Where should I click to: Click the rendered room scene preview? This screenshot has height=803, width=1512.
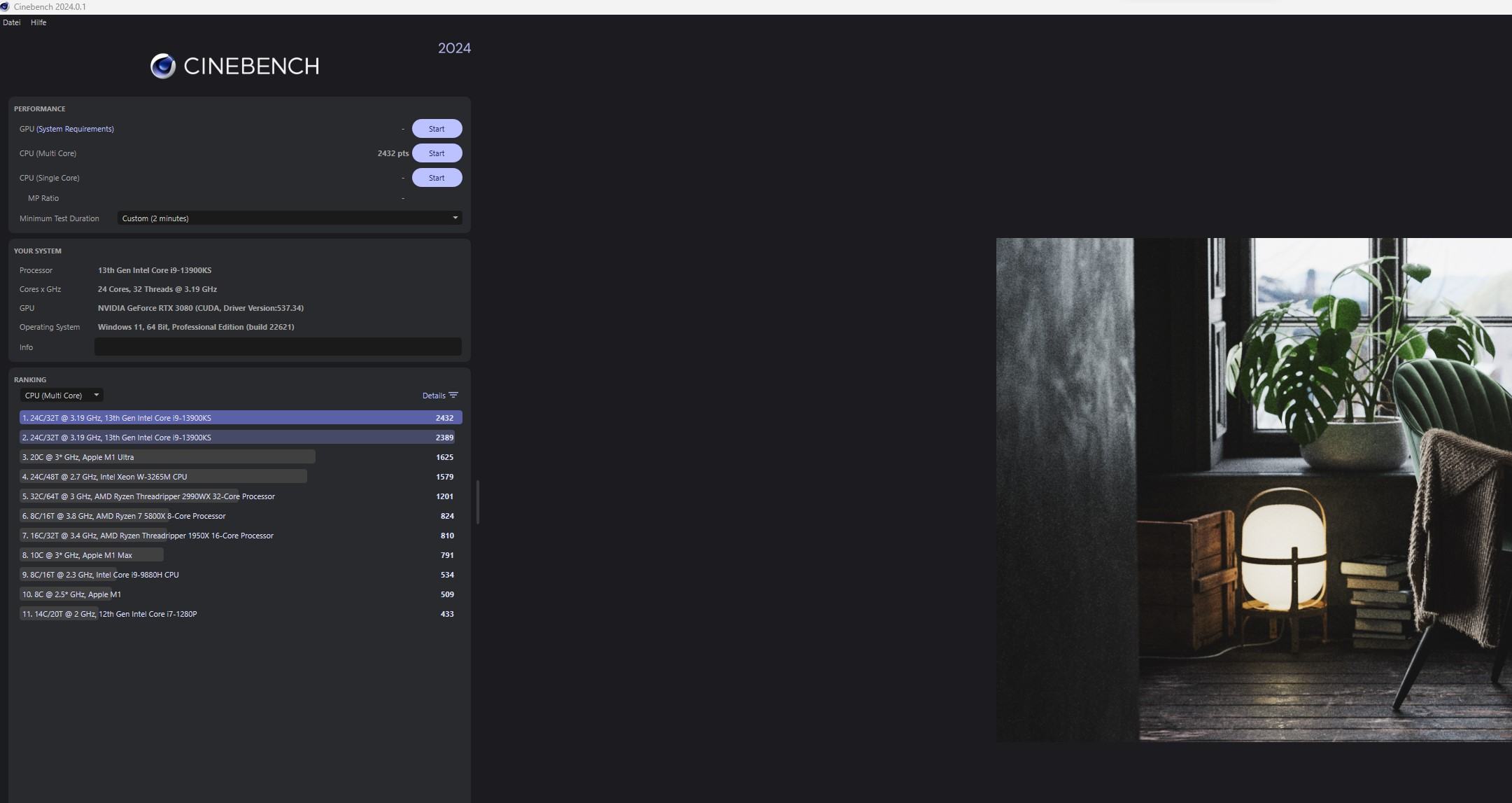click(1254, 489)
